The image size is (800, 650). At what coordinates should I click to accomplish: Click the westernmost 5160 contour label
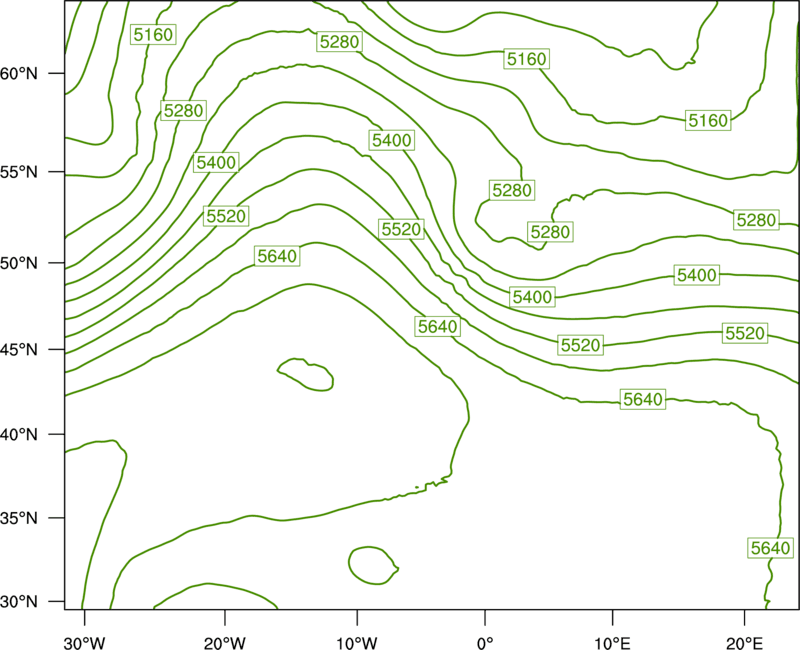(x=153, y=35)
